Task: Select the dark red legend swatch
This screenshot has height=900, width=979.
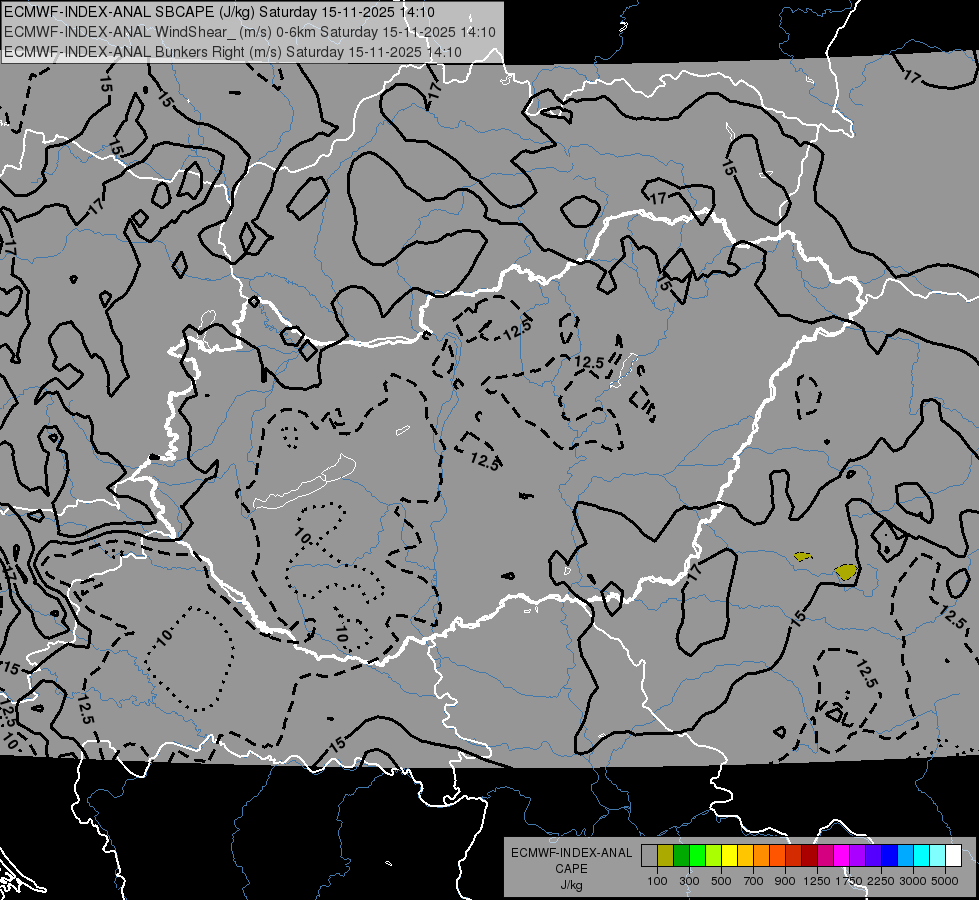Action: click(x=809, y=856)
